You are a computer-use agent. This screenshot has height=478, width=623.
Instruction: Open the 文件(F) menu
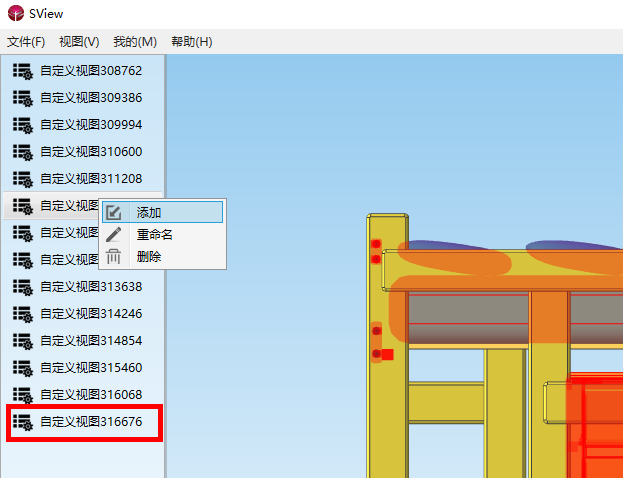point(26,42)
